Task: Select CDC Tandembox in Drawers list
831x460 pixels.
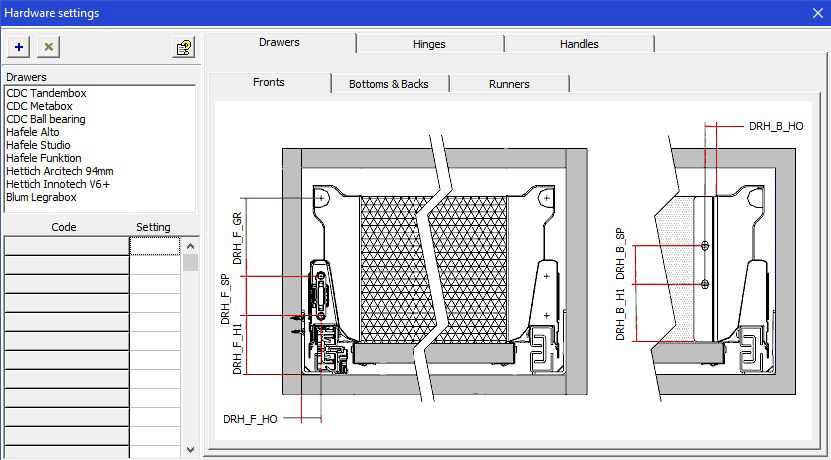Action: [x=47, y=93]
